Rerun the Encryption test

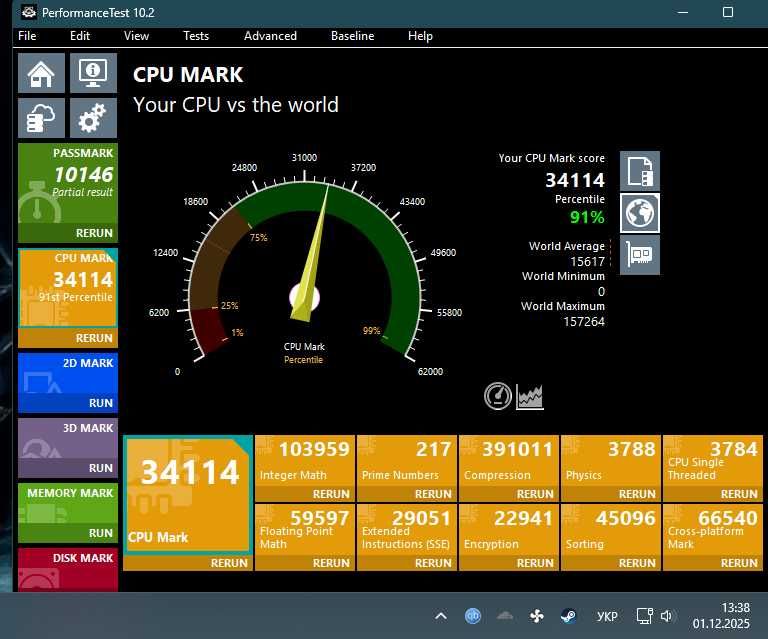tap(535, 563)
